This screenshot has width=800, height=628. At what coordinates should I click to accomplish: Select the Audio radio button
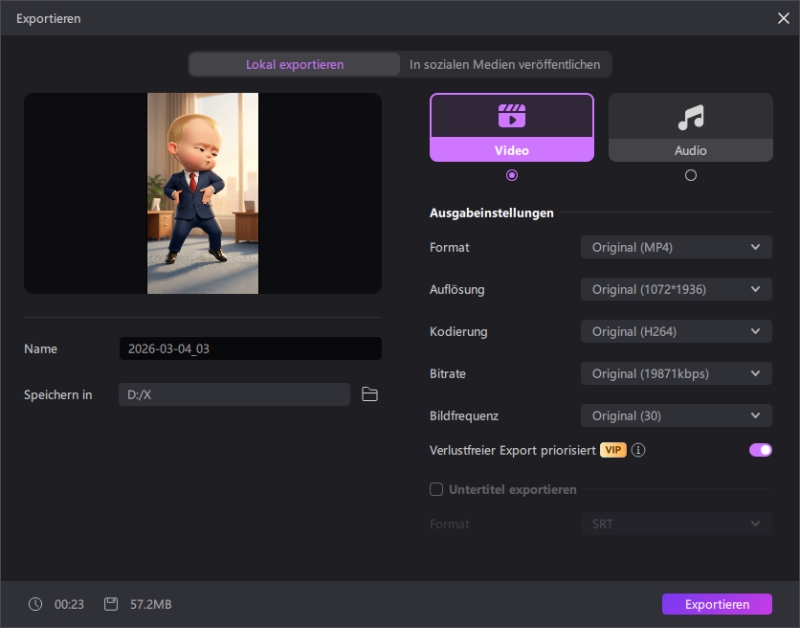pyautogui.click(x=690, y=175)
